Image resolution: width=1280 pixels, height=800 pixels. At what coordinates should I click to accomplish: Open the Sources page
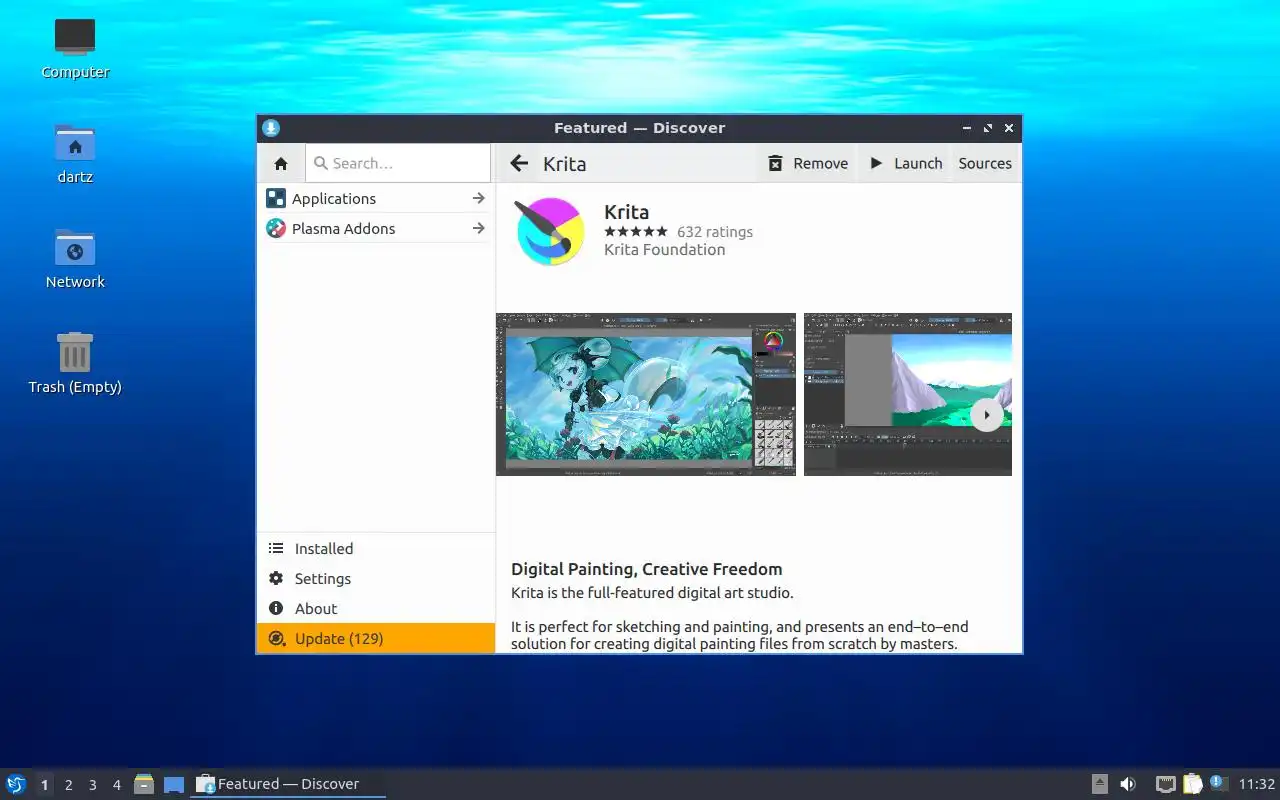985,163
